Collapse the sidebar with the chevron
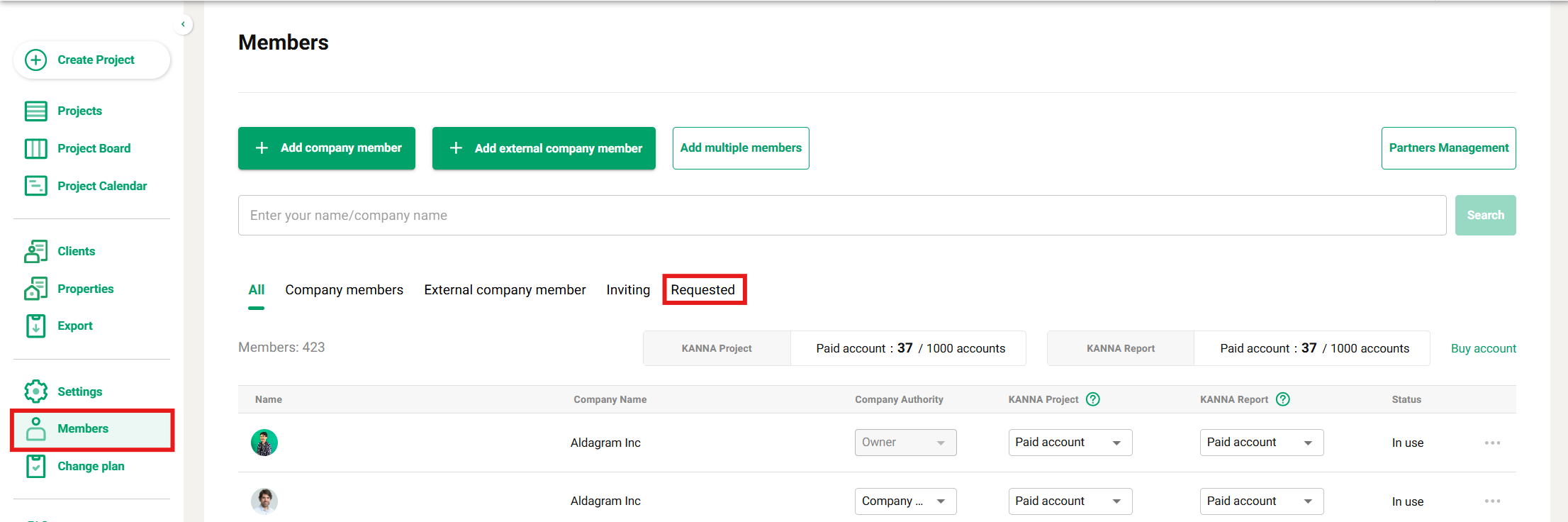Screen dimensions: 1568x522 pos(183,24)
